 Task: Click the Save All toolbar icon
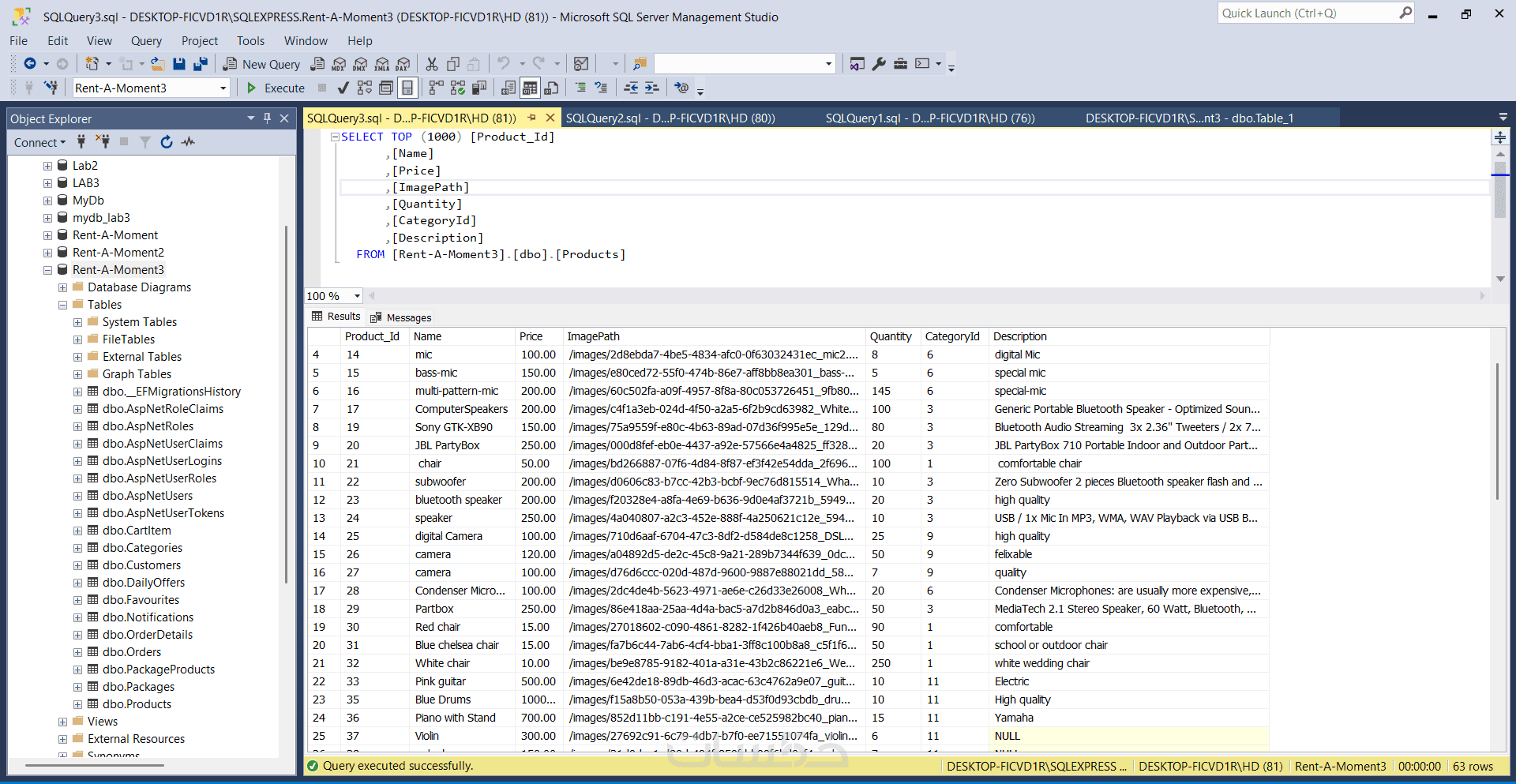click(x=201, y=64)
